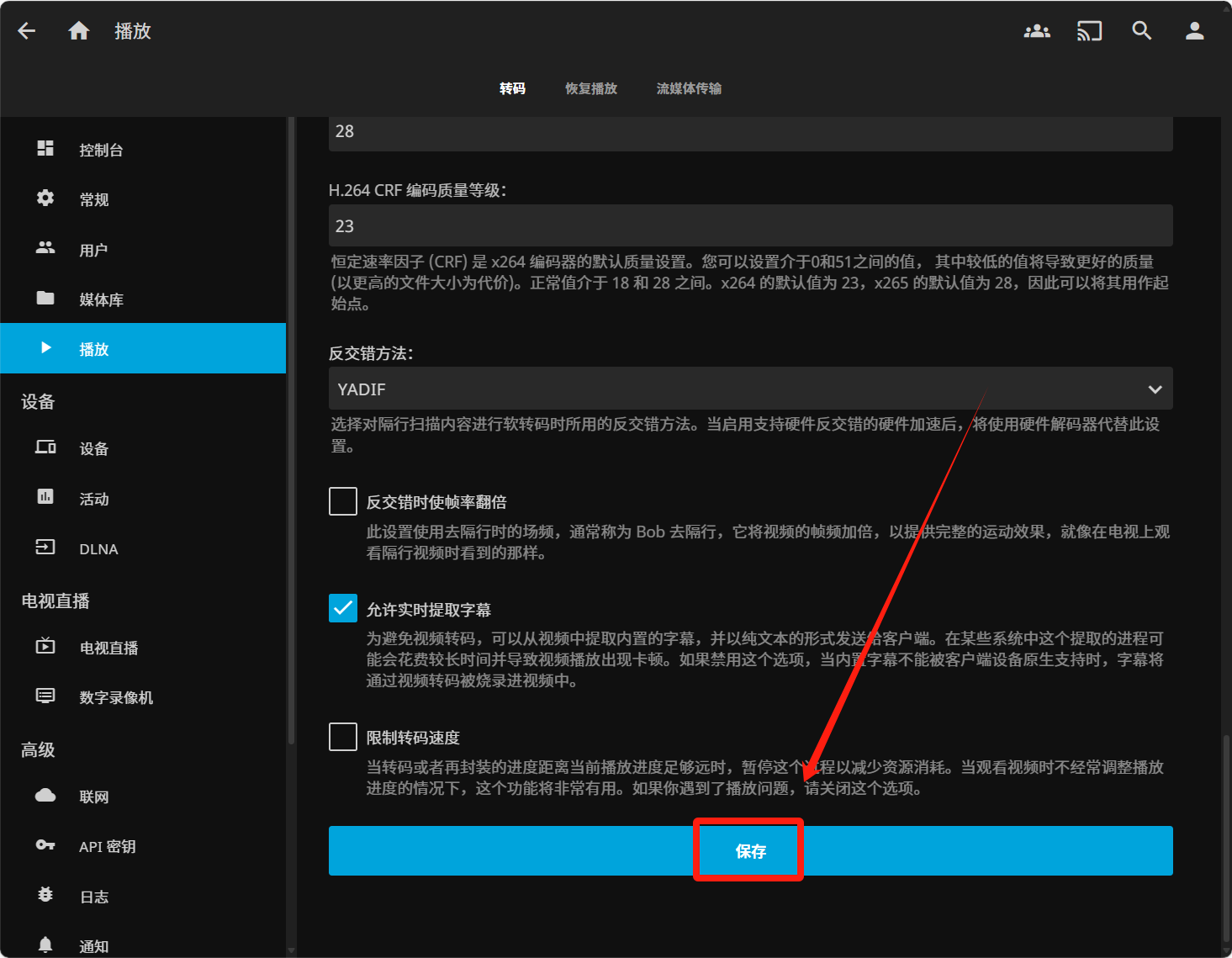Open 联网 cloud icon in sidebar
1232x958 pixels.
(x=45, y=796)
